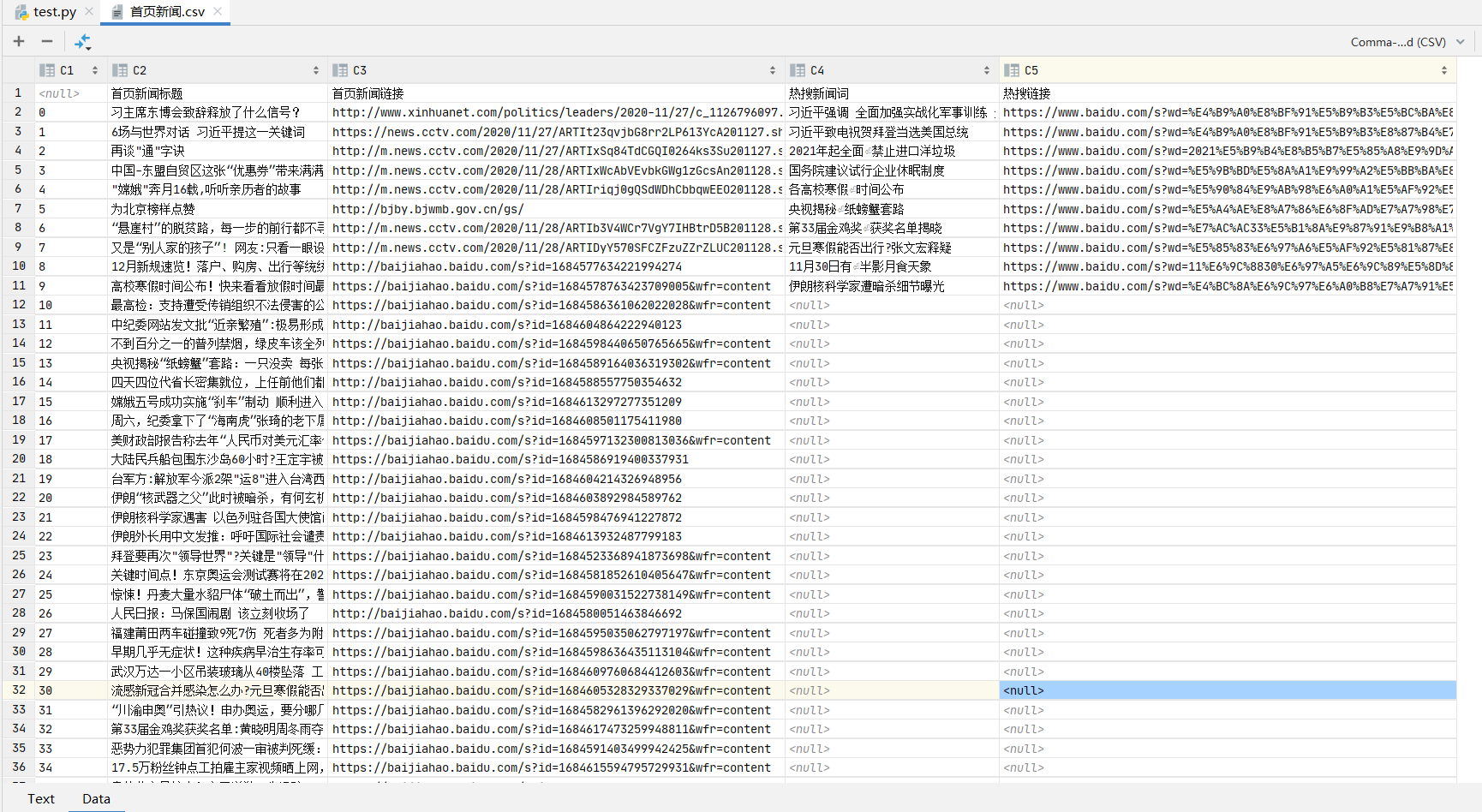Click cell '伊朗核科学家遭暗杀细节曝光'
1482x812 pixels.
(x=891, y=286)
